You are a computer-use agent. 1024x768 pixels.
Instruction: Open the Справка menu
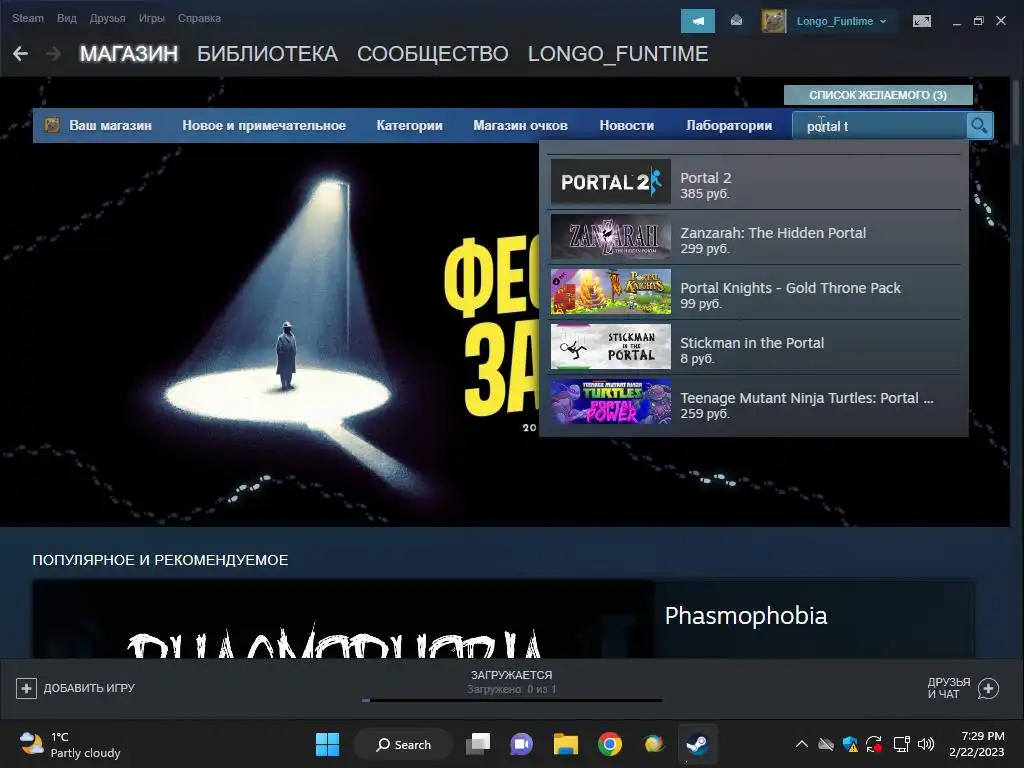199,18
